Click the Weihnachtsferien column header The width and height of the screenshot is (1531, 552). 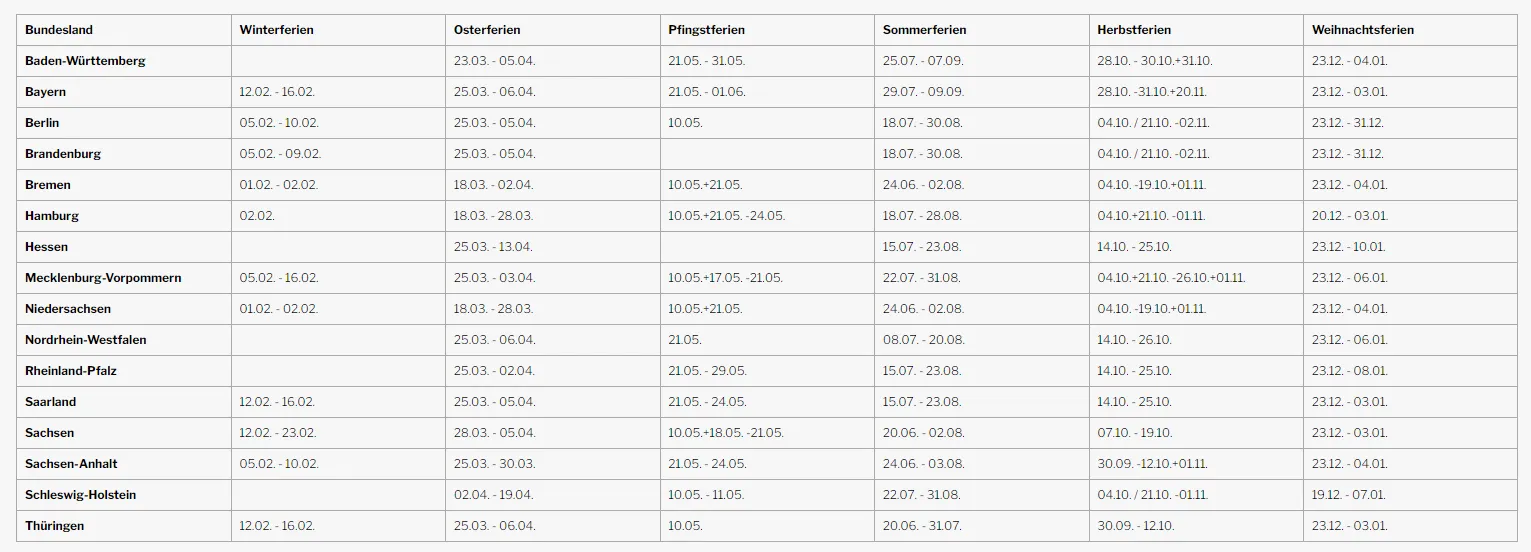(1363, 30)
